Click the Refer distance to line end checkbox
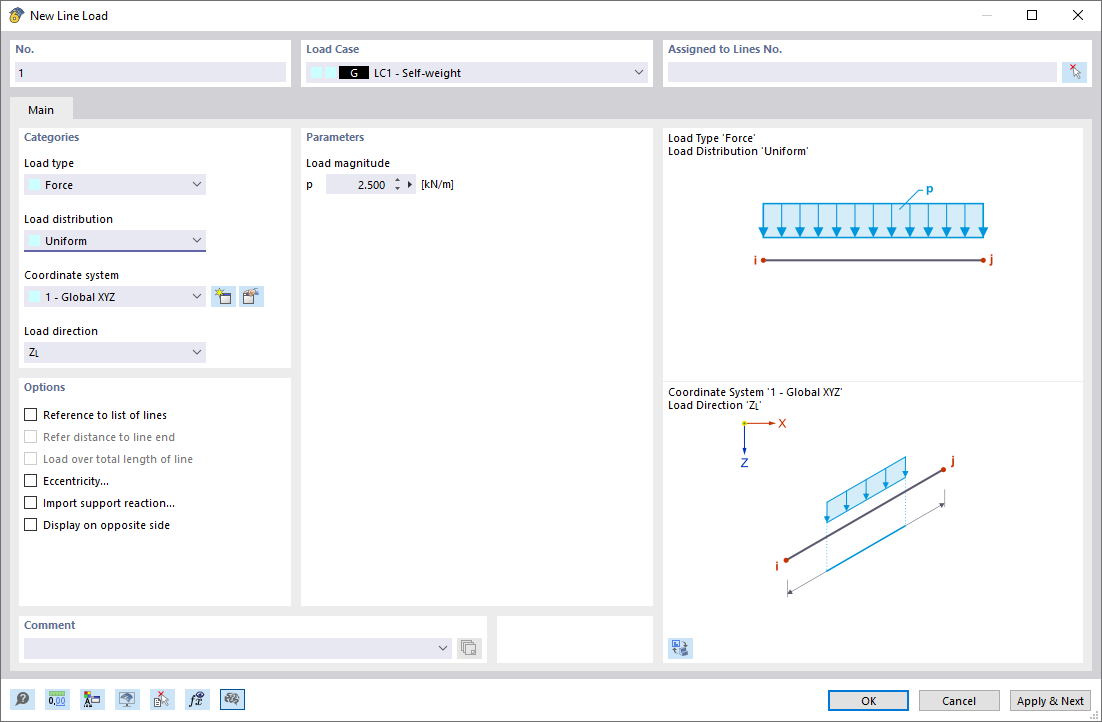Screen dimensions: 1102x722 coord(31,437)
